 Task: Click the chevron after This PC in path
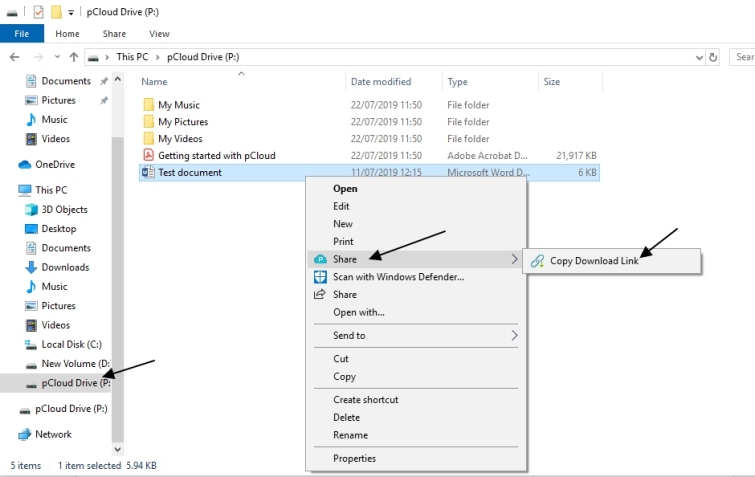157,57
